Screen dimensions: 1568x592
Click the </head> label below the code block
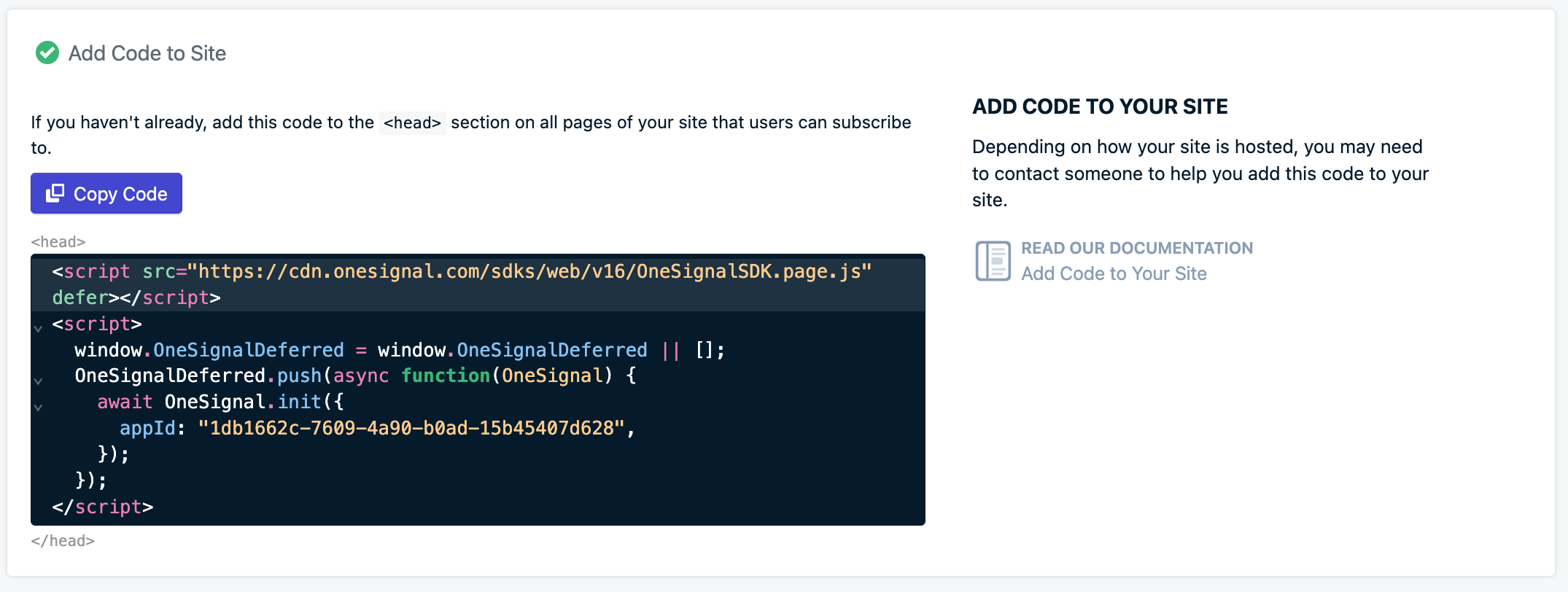click(63, 540)
